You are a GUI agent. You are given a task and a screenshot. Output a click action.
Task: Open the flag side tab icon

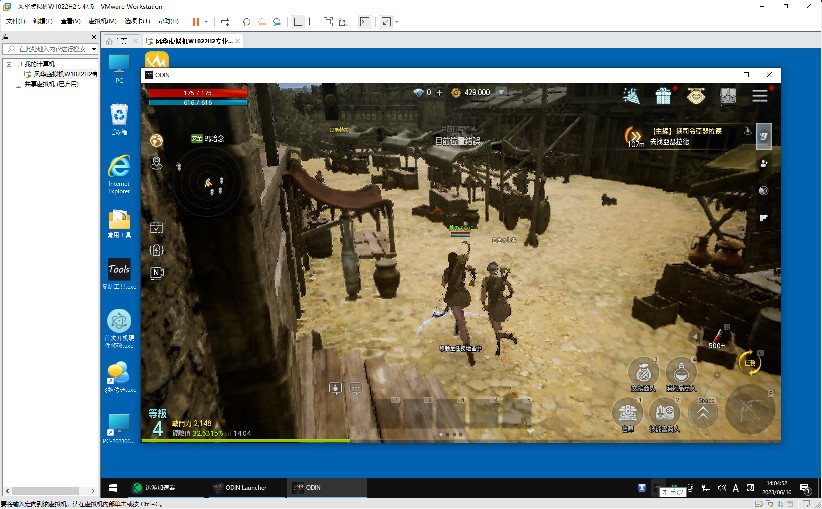tap(764, 218)
